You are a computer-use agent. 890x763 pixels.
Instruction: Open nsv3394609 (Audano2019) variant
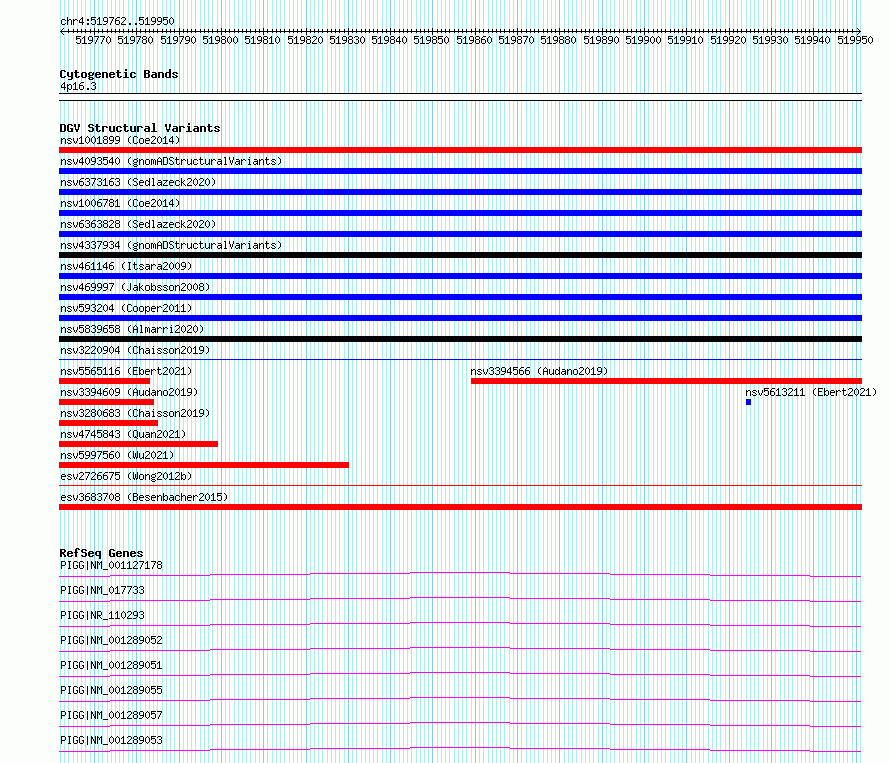pyautogui.click(x=129, y=392)
